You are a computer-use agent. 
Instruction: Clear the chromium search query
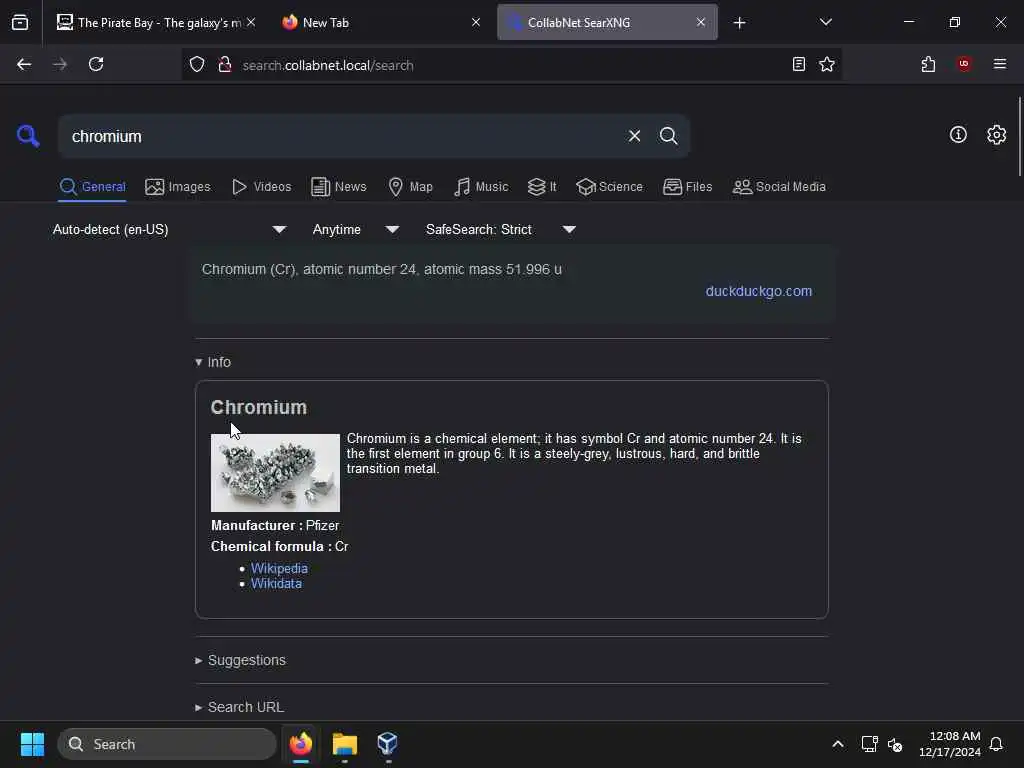(x=634, y=136)
